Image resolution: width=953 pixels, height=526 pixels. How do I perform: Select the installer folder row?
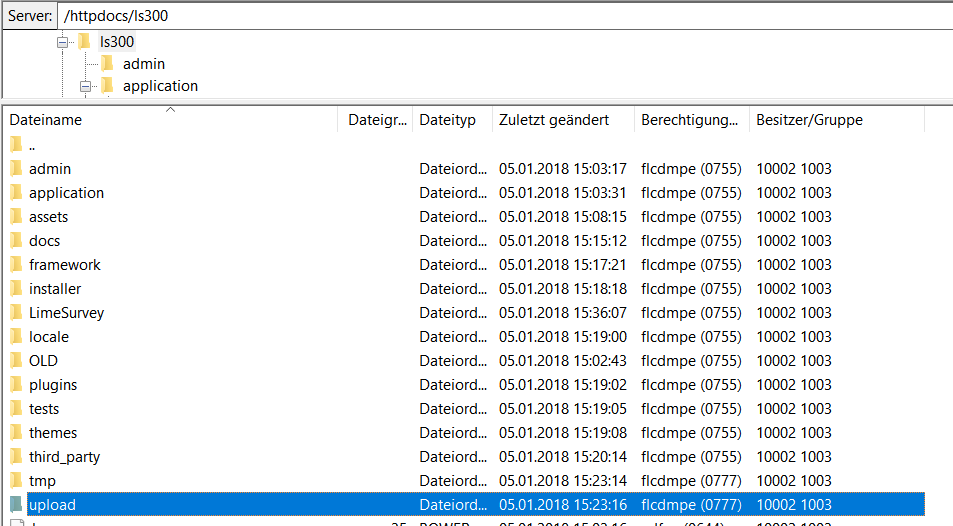pos(467,289)
